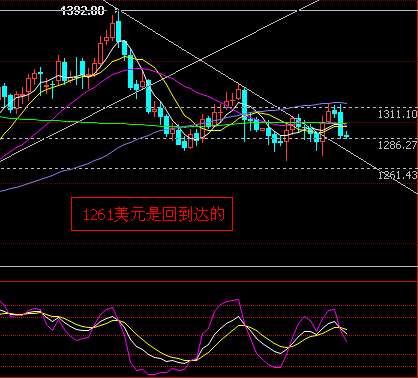Click the 1392.80 peak price label
The height and width of the screenshot is (378, 418).
(x=83, y=11)
